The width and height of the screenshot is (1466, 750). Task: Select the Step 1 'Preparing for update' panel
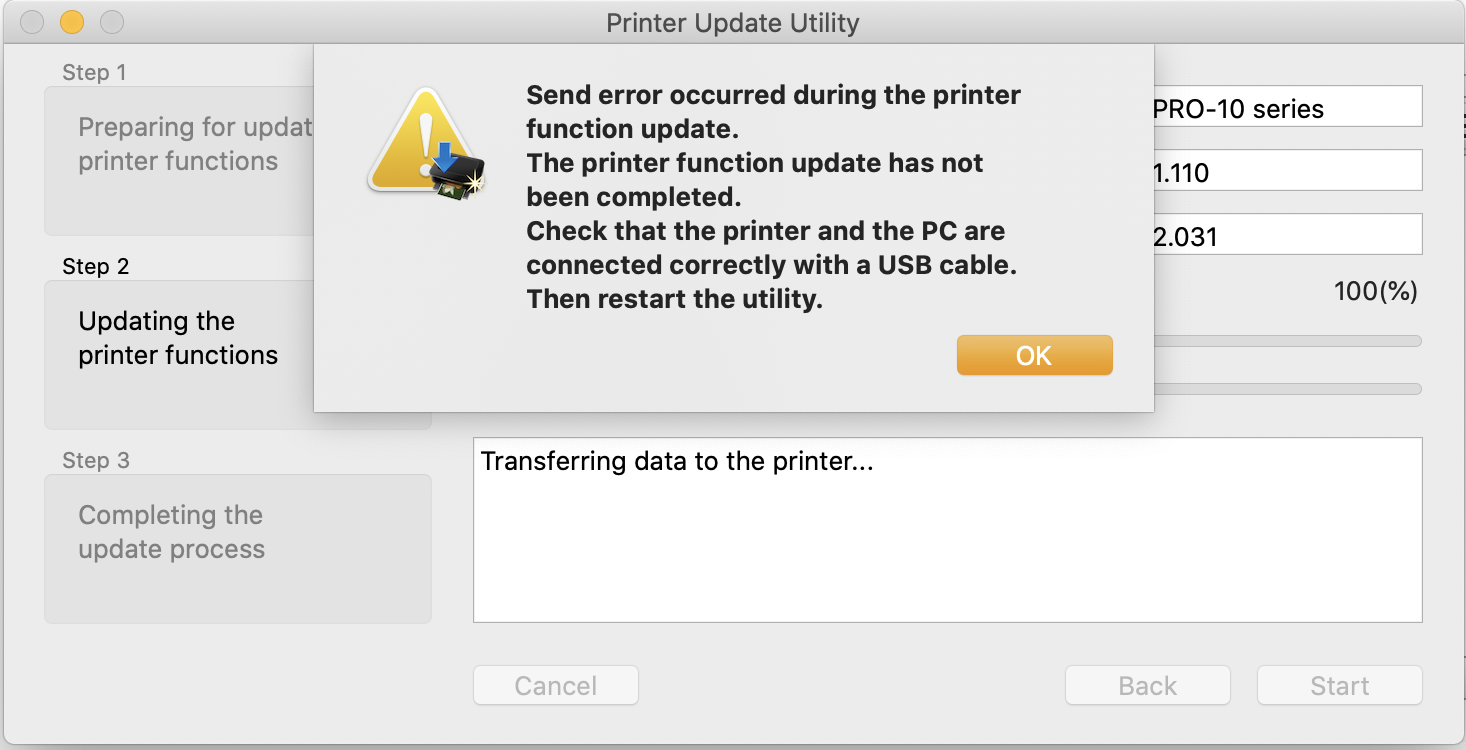[180, 162]
